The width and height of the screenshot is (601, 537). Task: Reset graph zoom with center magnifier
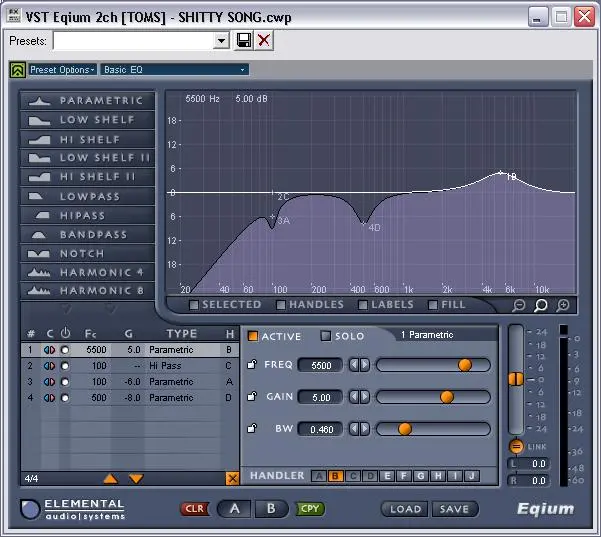pyautogui.click(x=540, y=305)
